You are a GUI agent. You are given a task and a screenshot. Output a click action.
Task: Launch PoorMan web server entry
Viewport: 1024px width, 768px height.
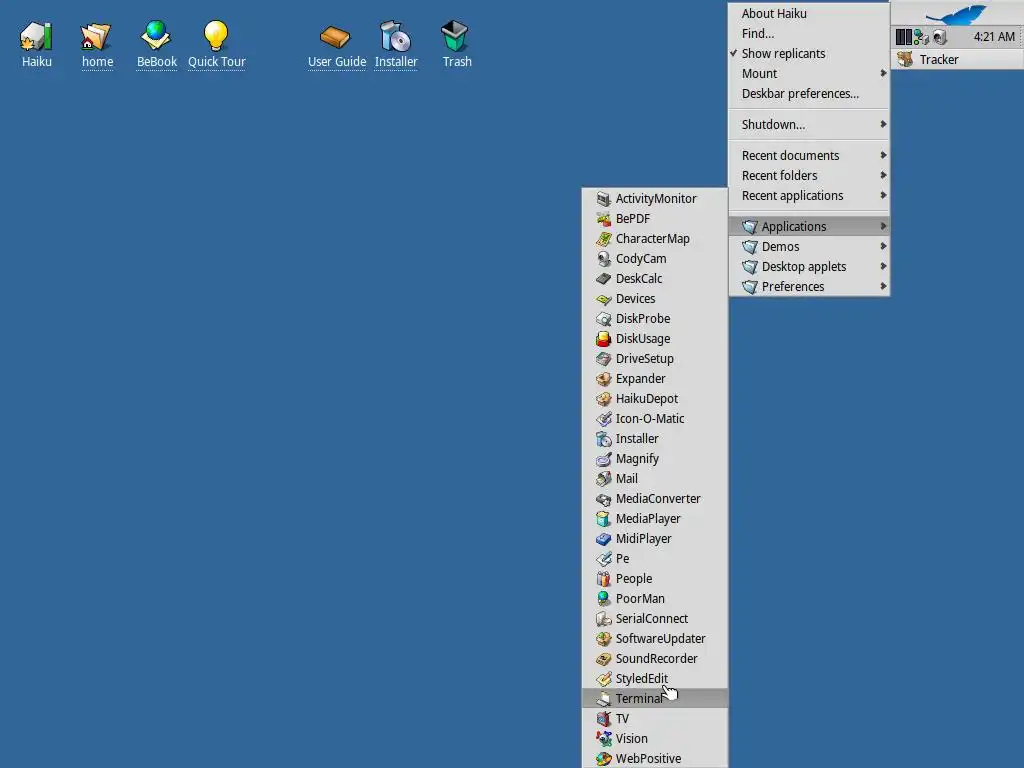655,599
